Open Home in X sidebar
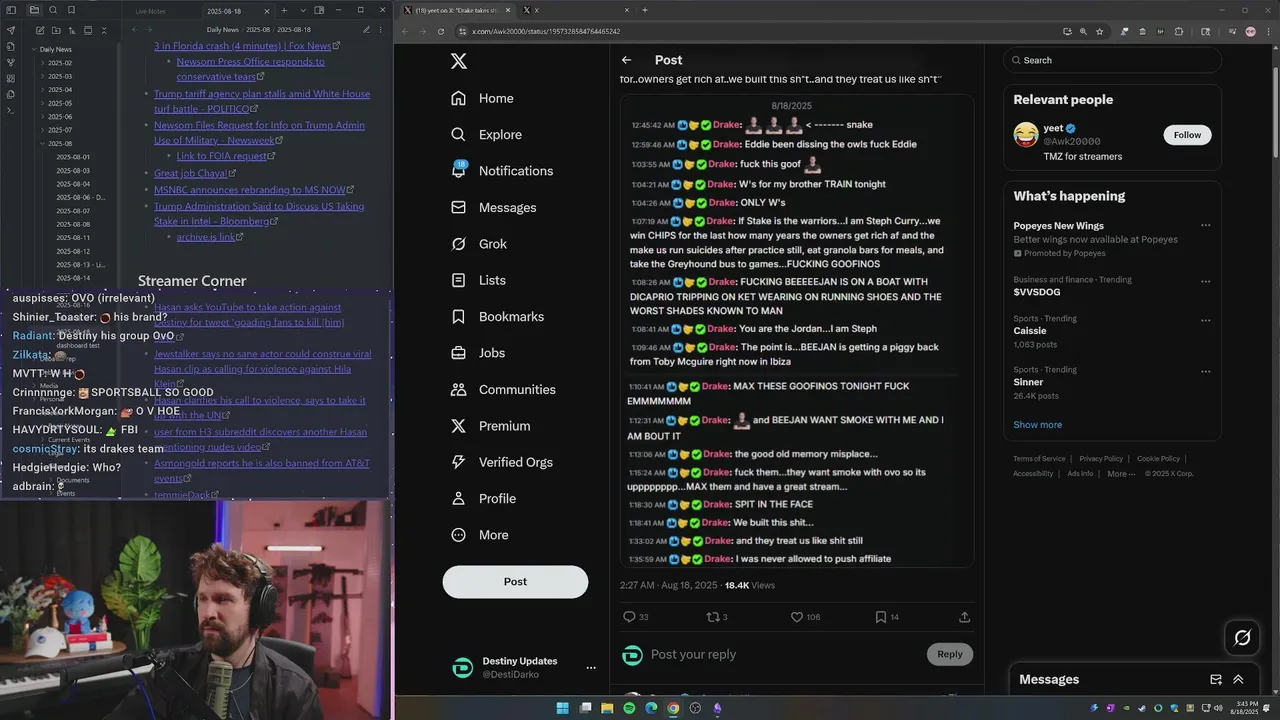The width and height of the screenshot is (1280, 720). tap(482, 98)
